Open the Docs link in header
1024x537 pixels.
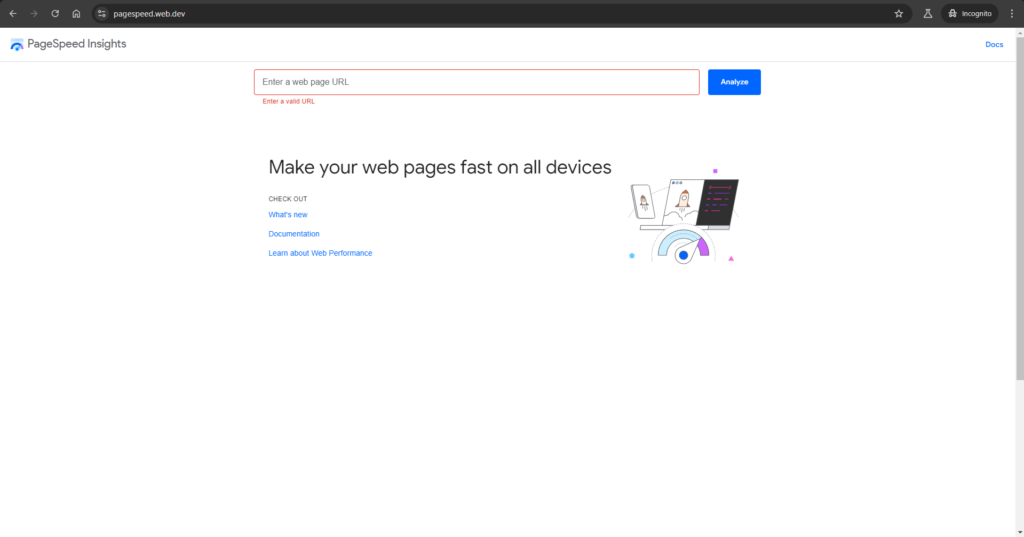click(x=994, y=44)
